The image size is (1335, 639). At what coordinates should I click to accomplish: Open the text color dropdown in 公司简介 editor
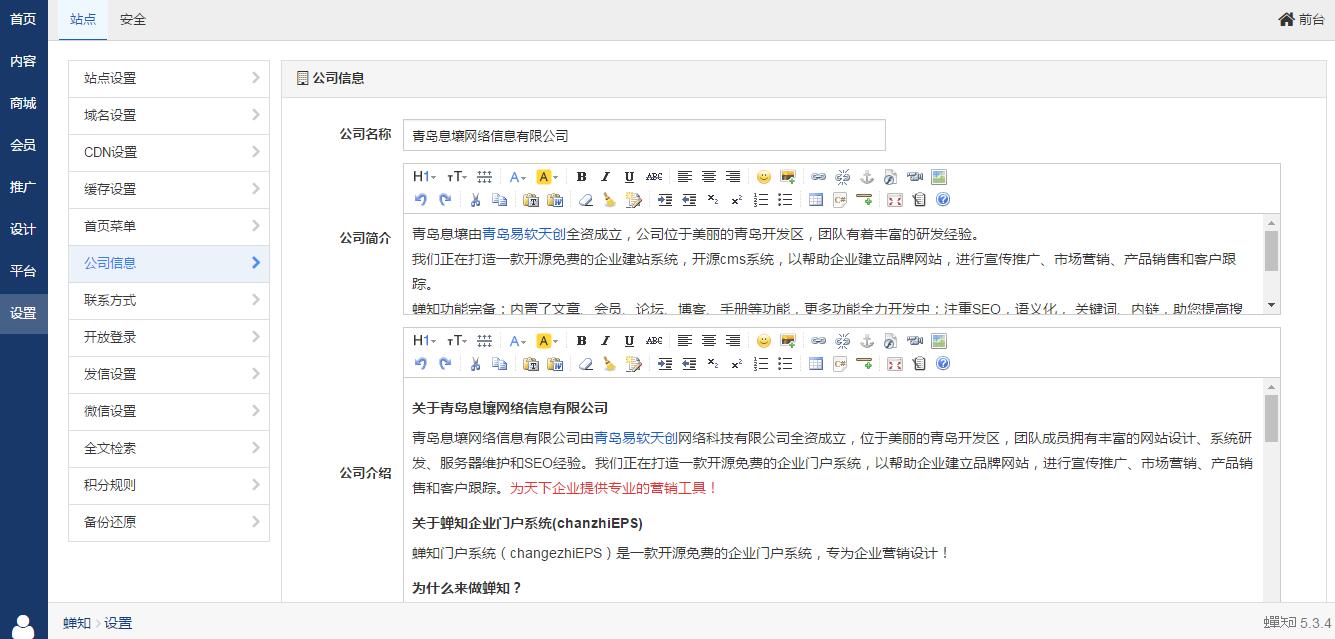click(517, 177)
